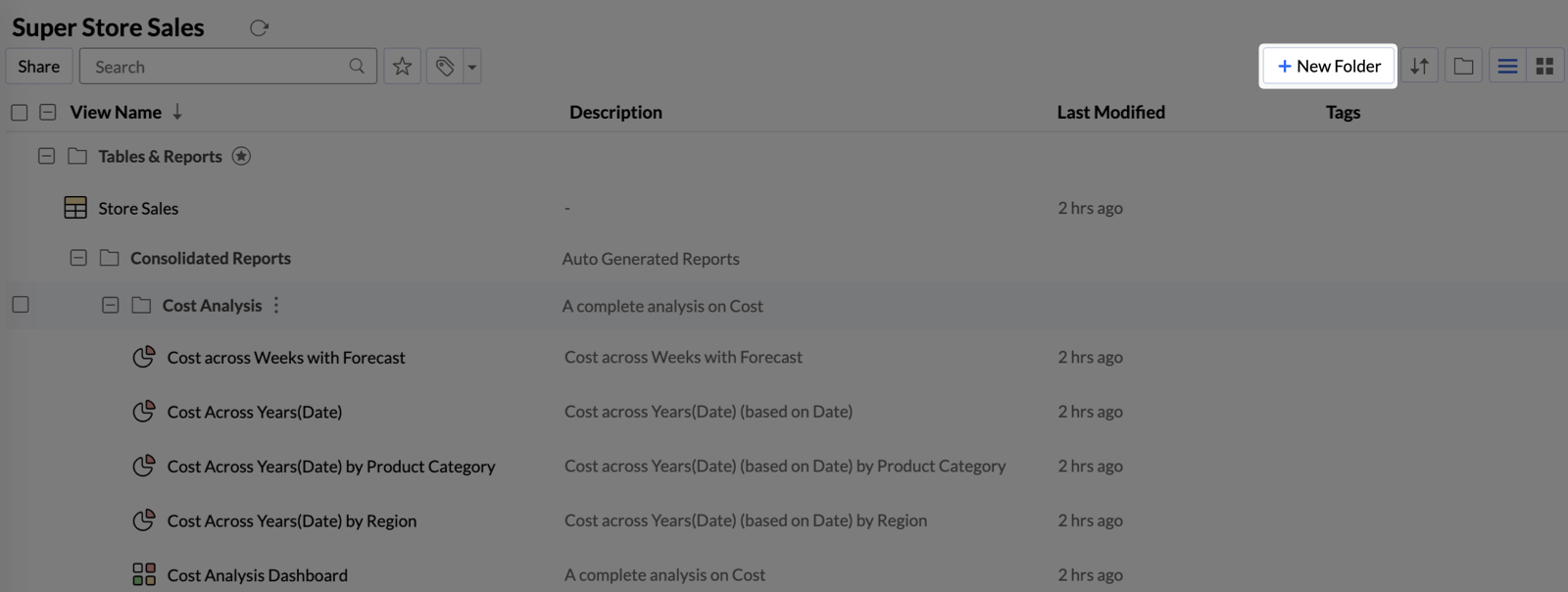The height and width of the screenshot is (592, 1568).
Task: Collapse the Tables & Reports folder
Action: (46, 156)
